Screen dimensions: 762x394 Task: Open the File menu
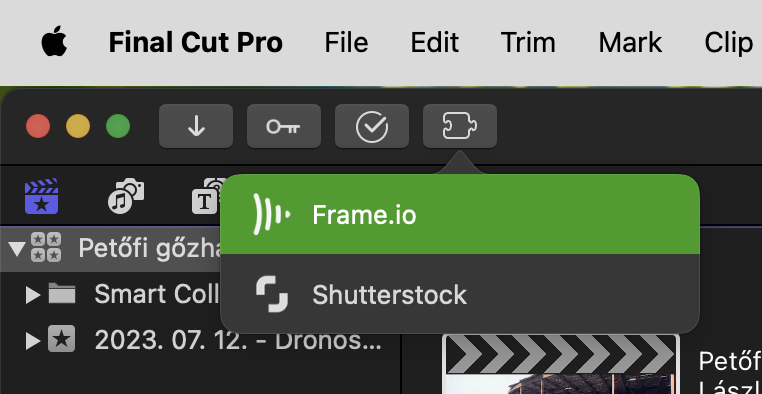coord(346,42)
